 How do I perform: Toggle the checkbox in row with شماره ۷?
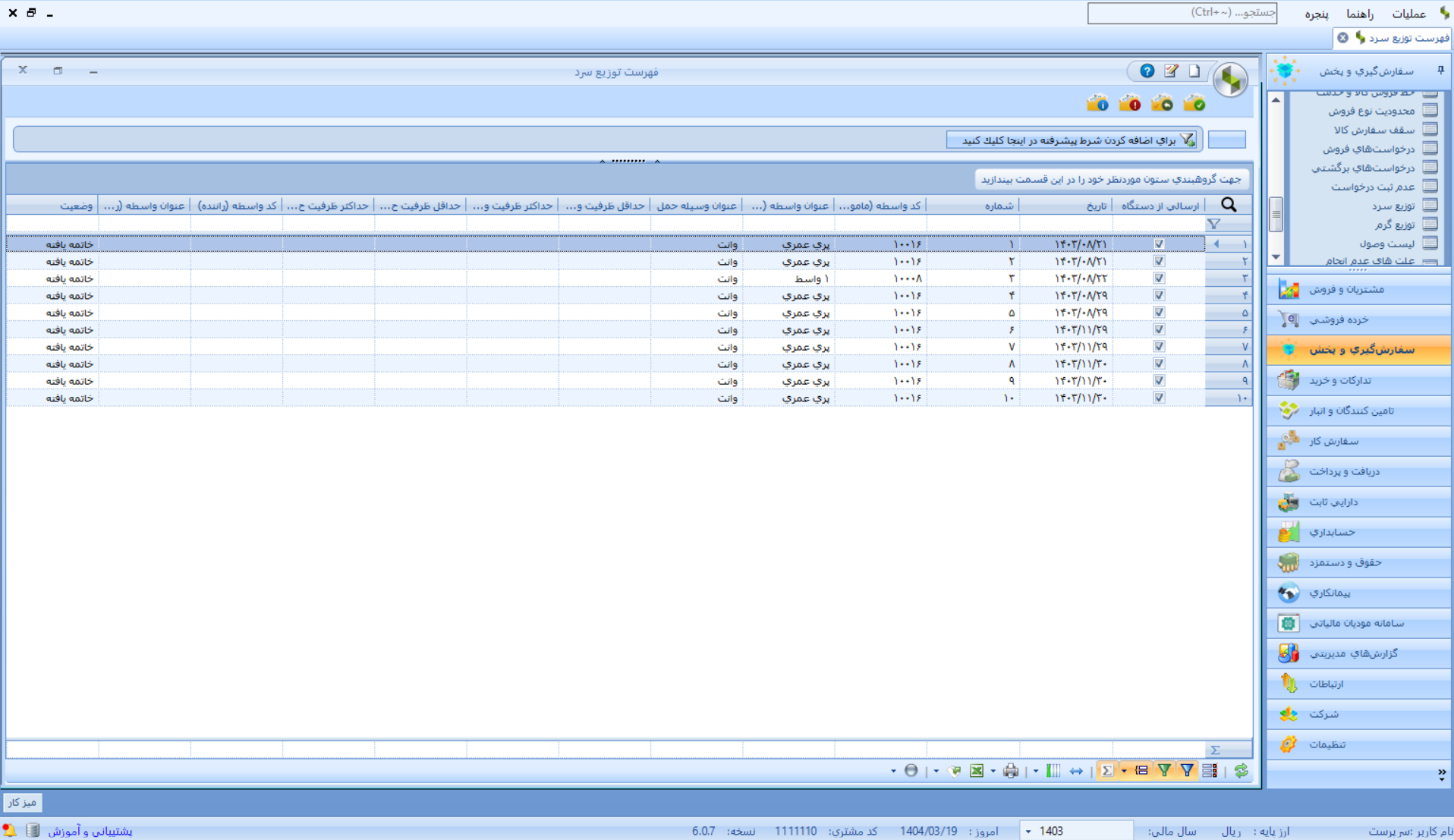pyautogui.click(x=1159, y=347)
